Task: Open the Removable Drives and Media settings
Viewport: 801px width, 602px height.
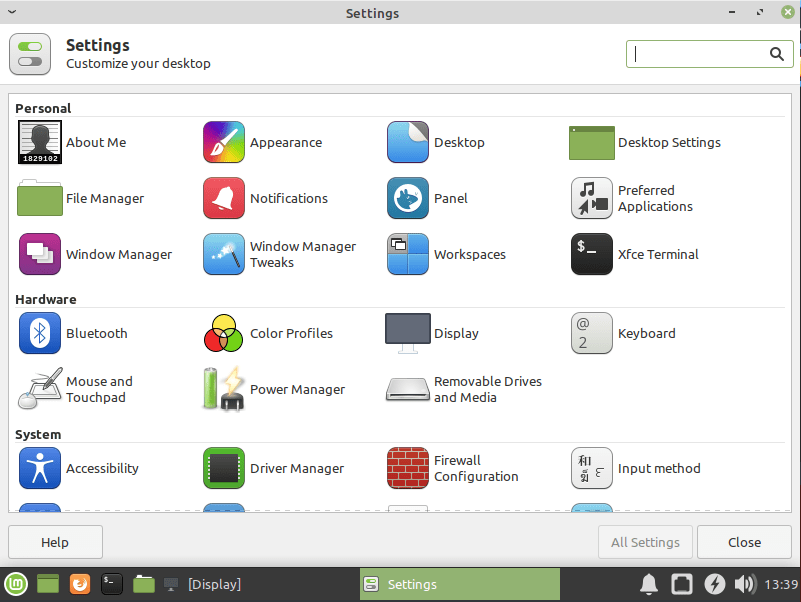Action: [x=407, y=389]
